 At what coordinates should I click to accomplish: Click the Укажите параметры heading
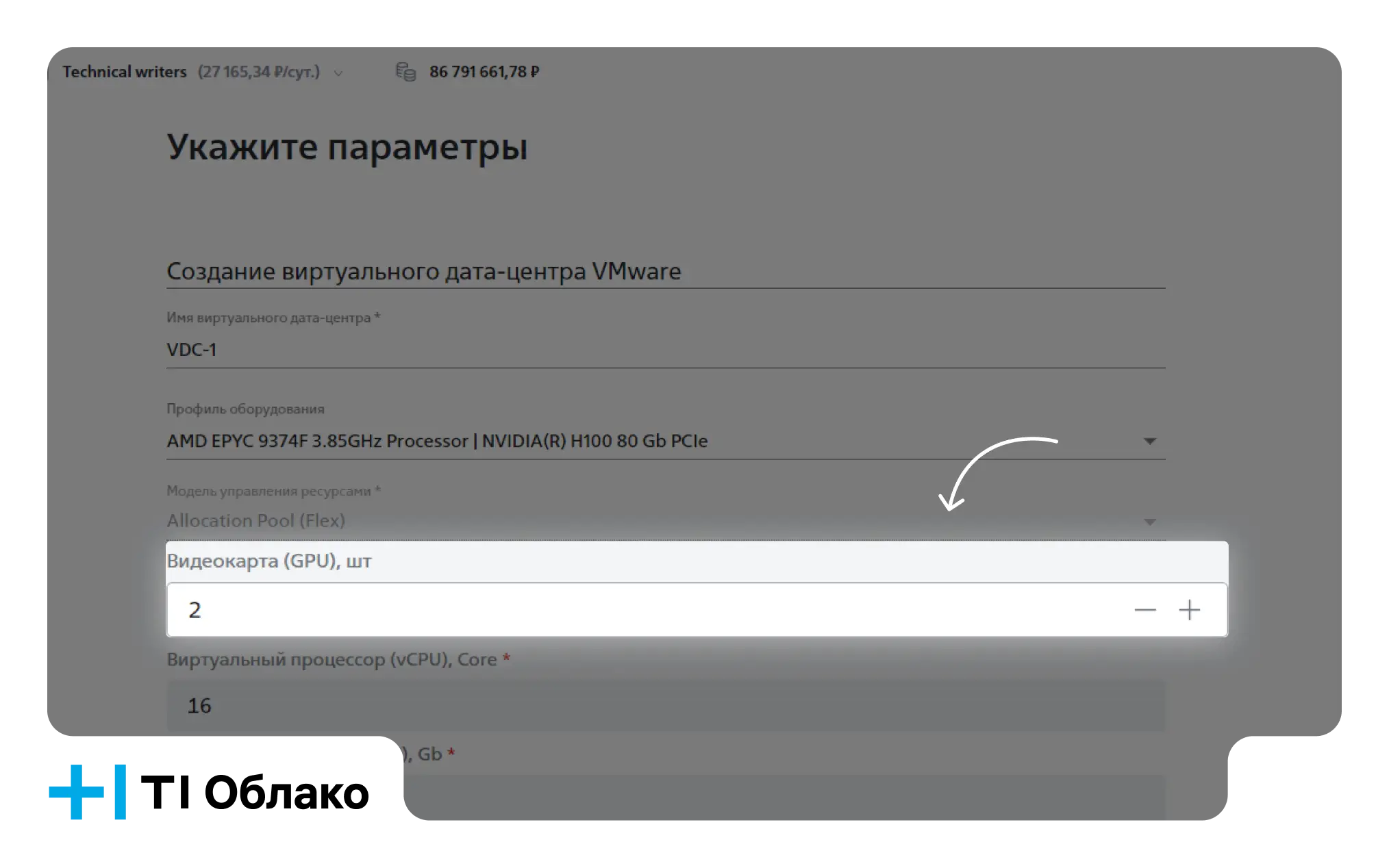coord(347,147)
